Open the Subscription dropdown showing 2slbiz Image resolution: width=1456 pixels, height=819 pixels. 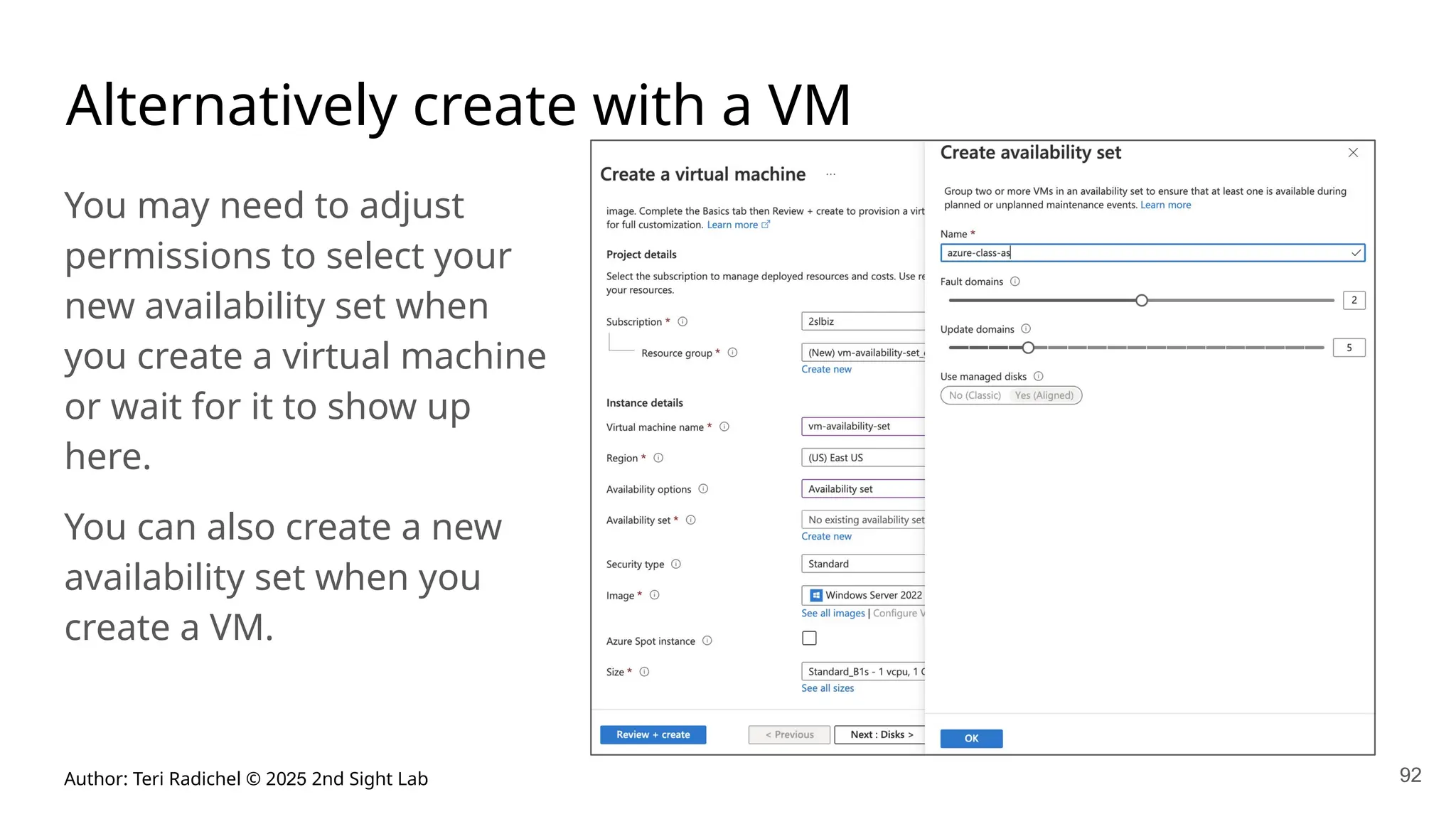(863, 321)
